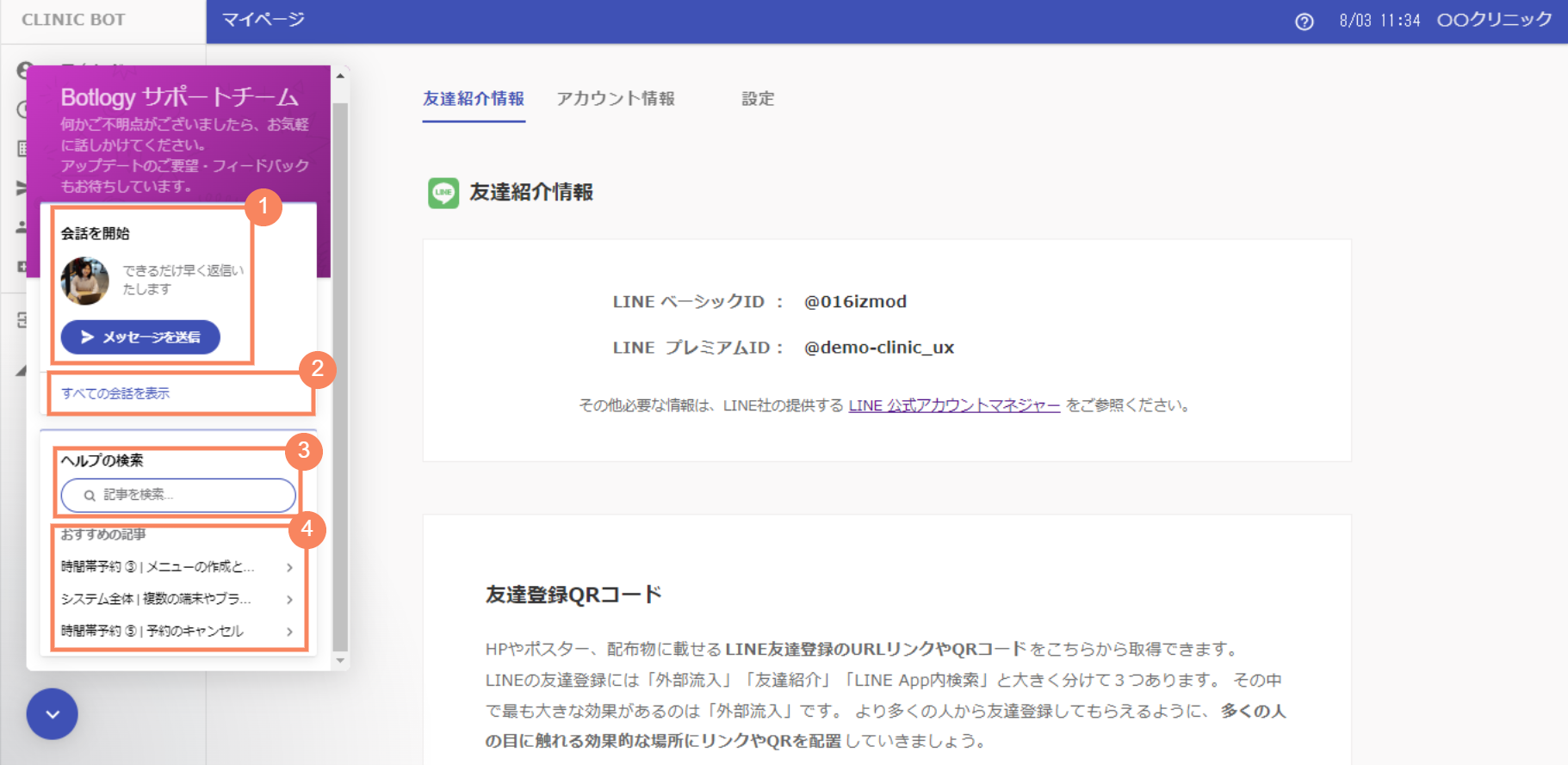The image size is (1568, 765).
Task: Open LINE 公式アカウントマネジャー link
Action: tap(954, 405)
